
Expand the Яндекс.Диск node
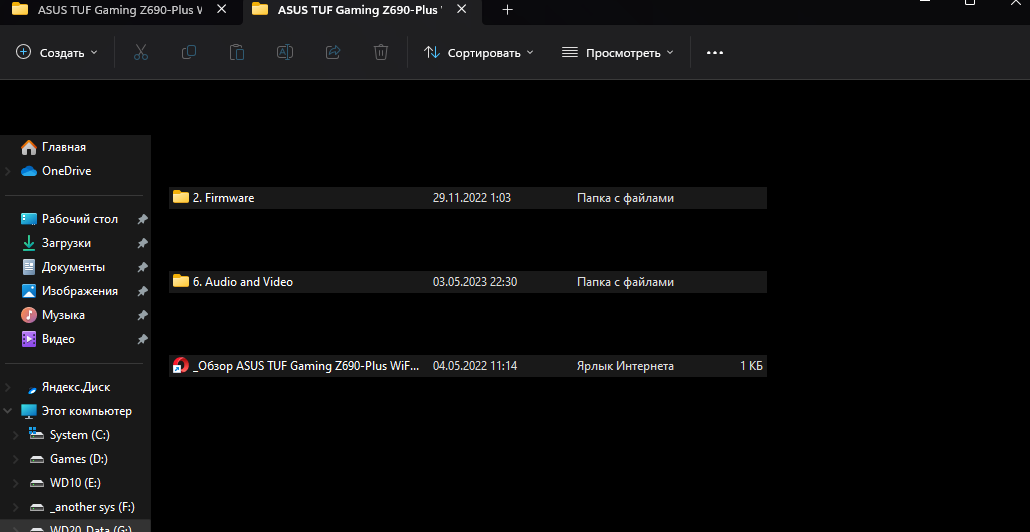click(8, 387)
